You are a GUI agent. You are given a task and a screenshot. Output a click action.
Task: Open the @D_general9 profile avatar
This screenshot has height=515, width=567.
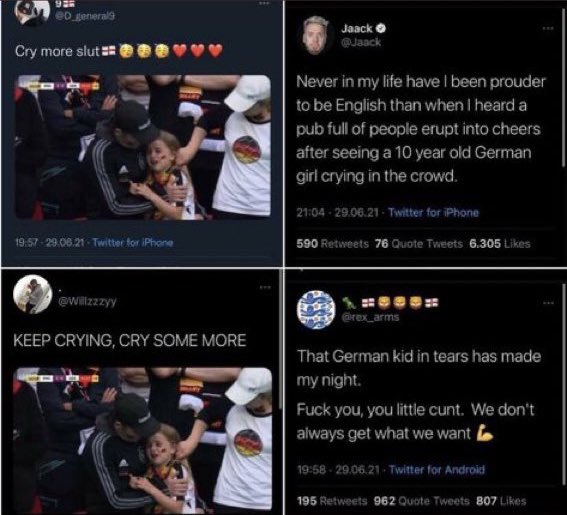[31, 12]
